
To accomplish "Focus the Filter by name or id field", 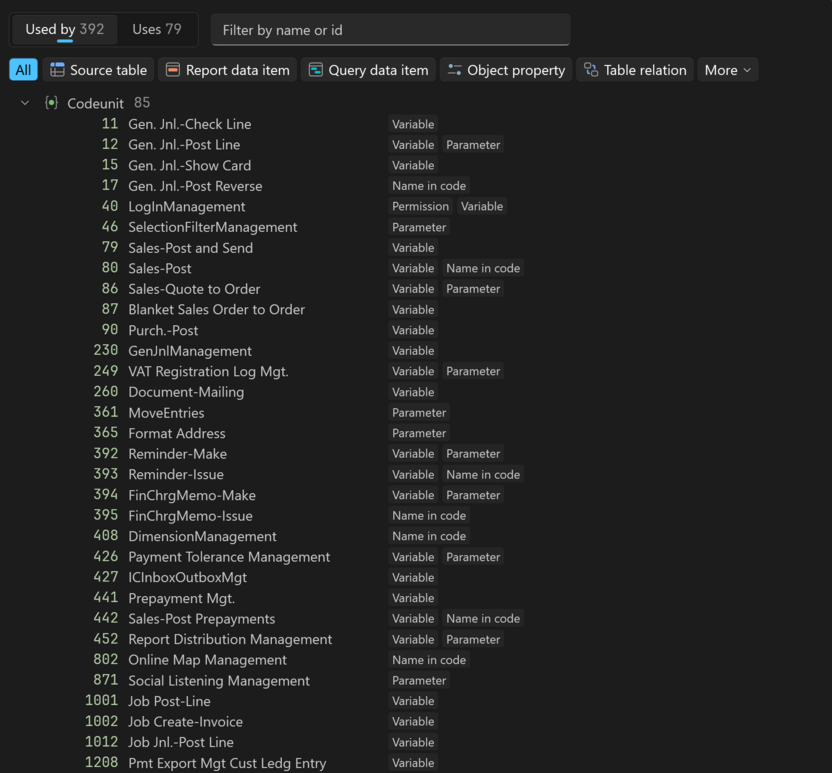I will coord(391,30).
